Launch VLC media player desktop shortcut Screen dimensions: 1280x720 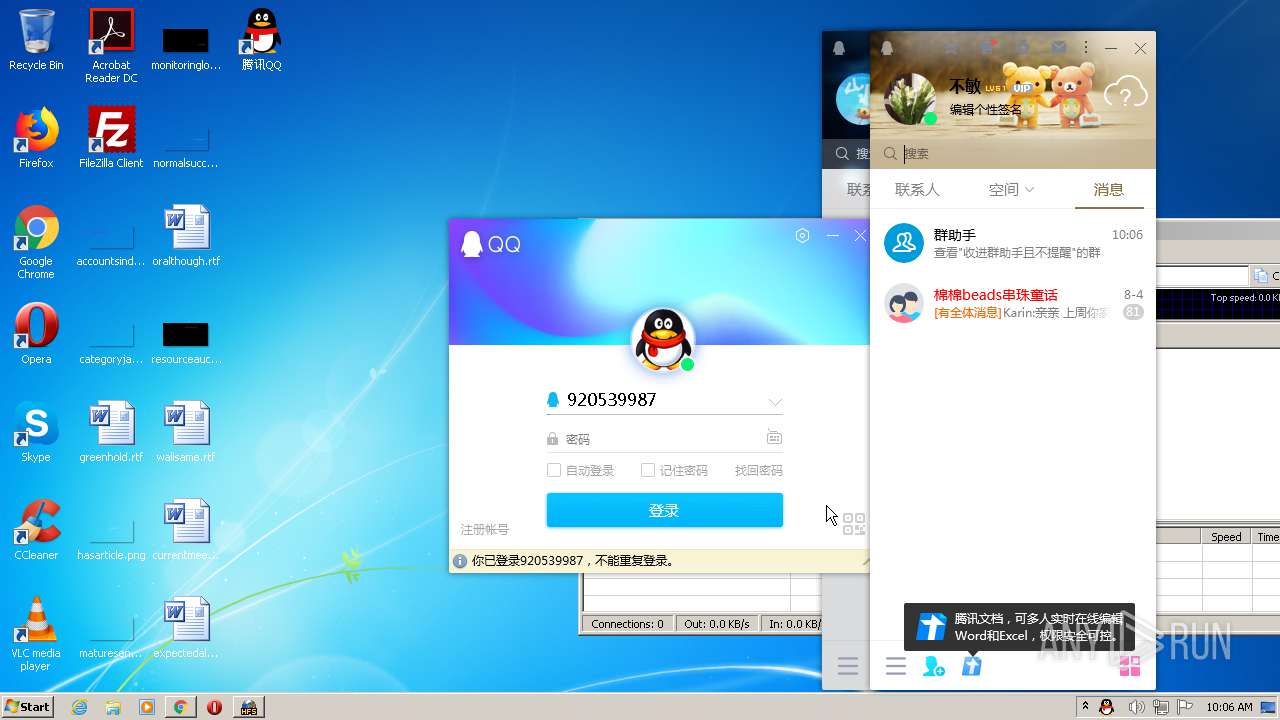point(36,634)
